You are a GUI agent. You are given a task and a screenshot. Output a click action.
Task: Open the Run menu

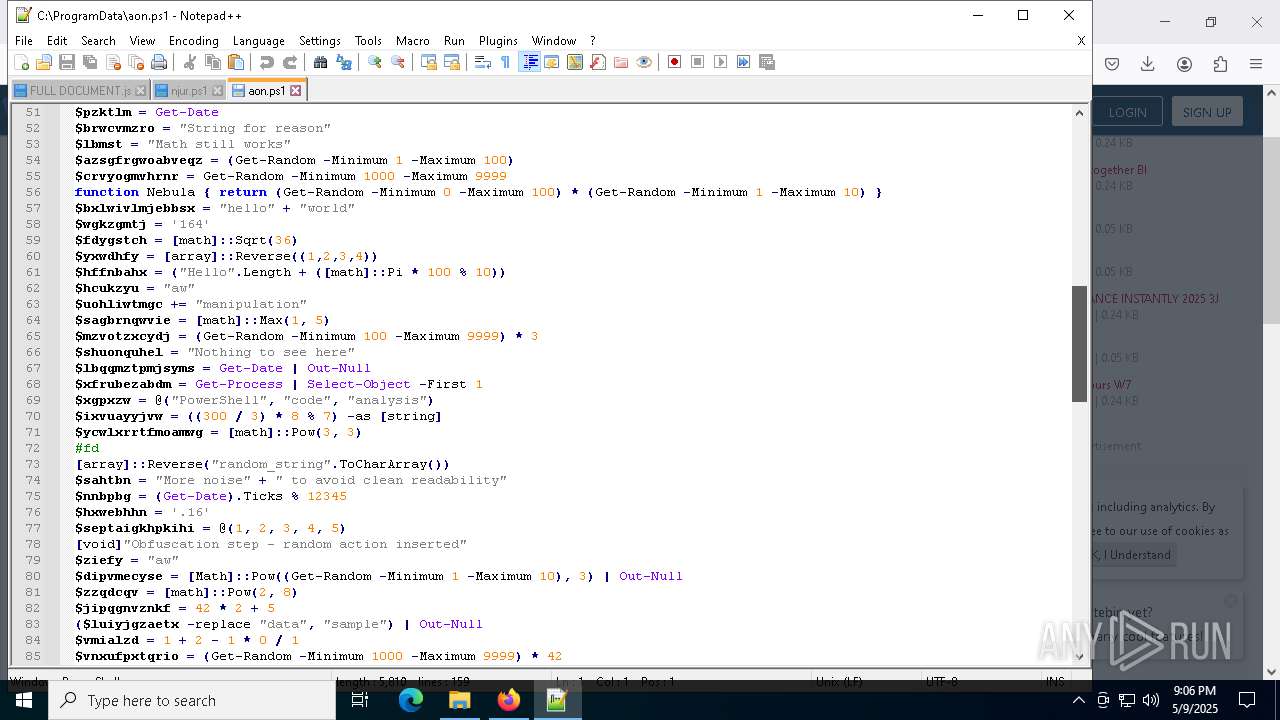point(454,41)
